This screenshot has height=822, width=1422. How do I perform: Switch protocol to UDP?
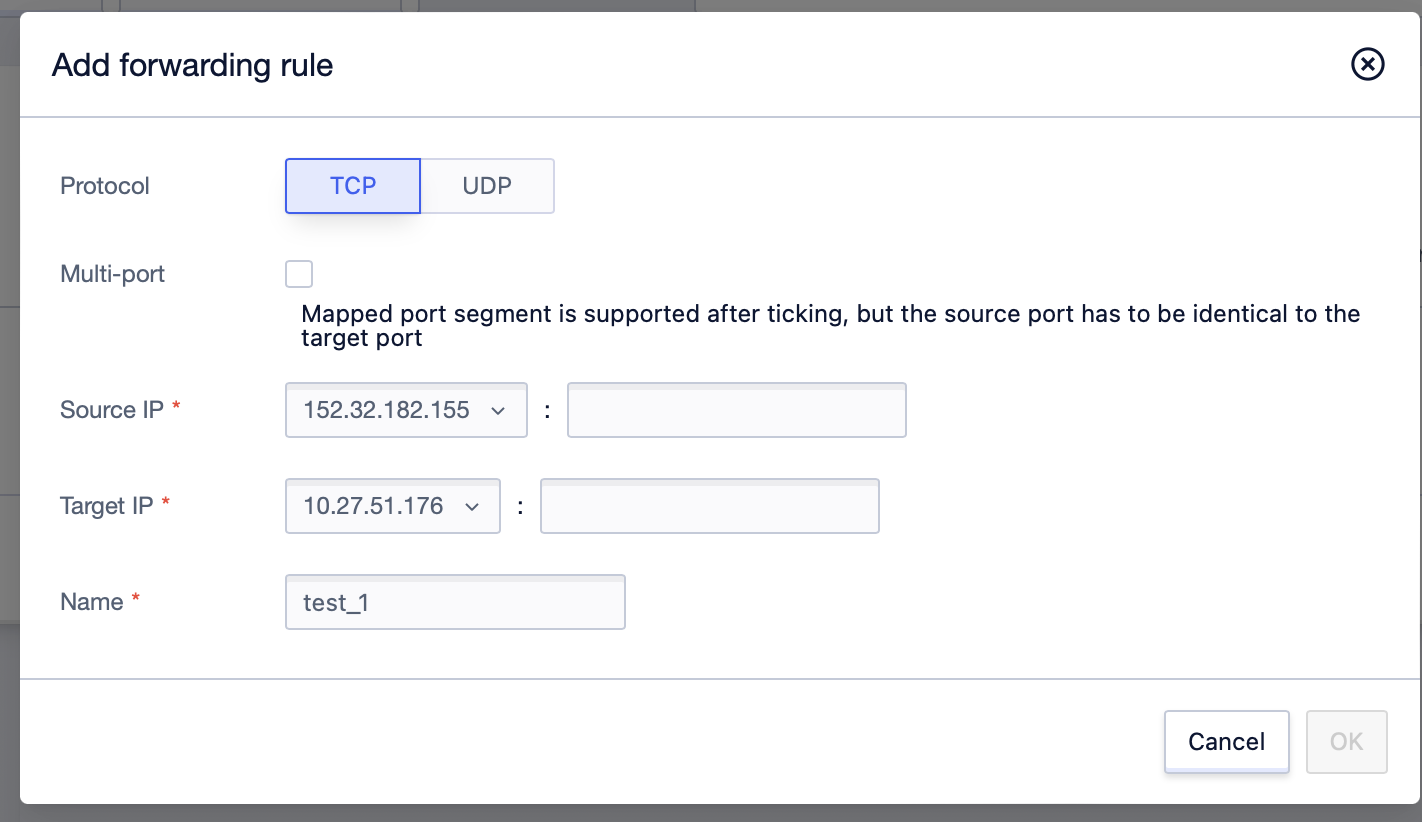[x=487, y=186]
